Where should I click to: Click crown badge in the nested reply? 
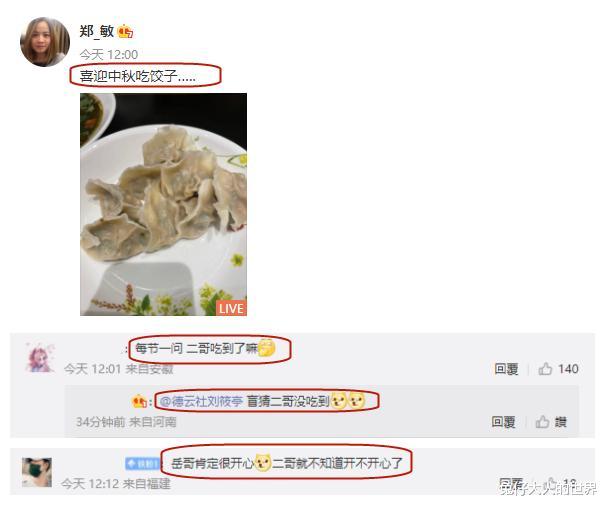coord(140,402)
